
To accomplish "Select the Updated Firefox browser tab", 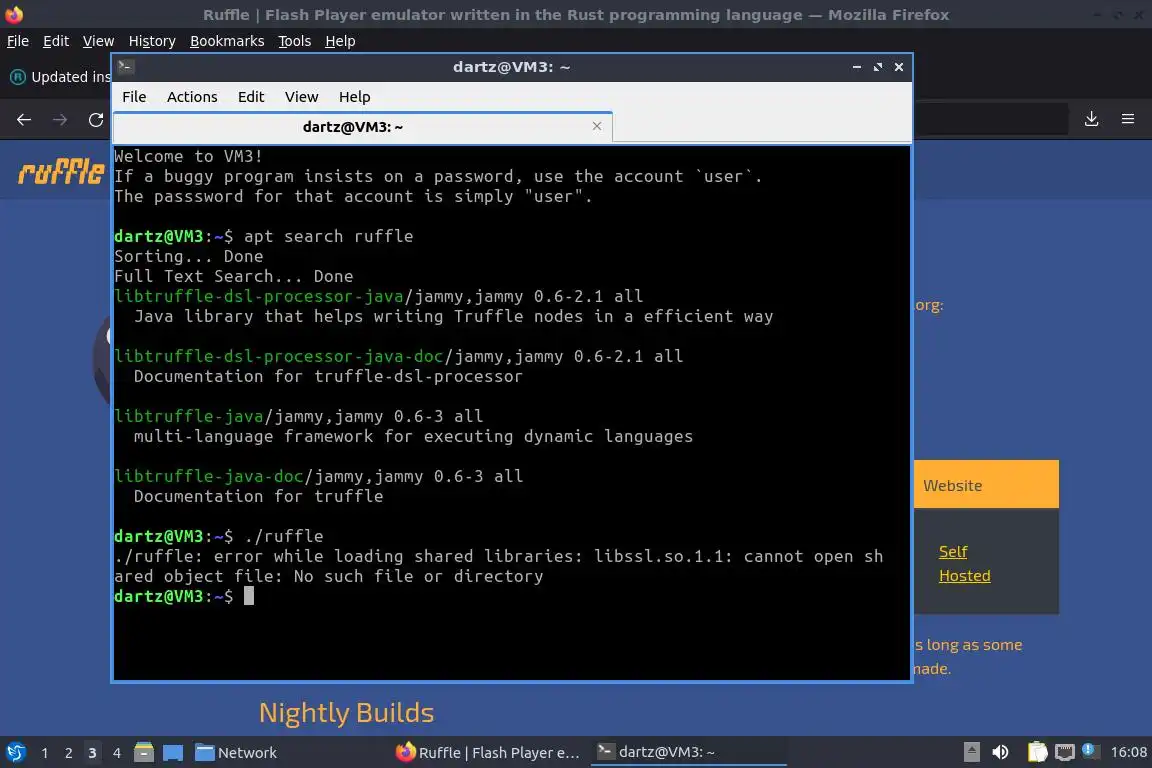I will click(59, 76).
